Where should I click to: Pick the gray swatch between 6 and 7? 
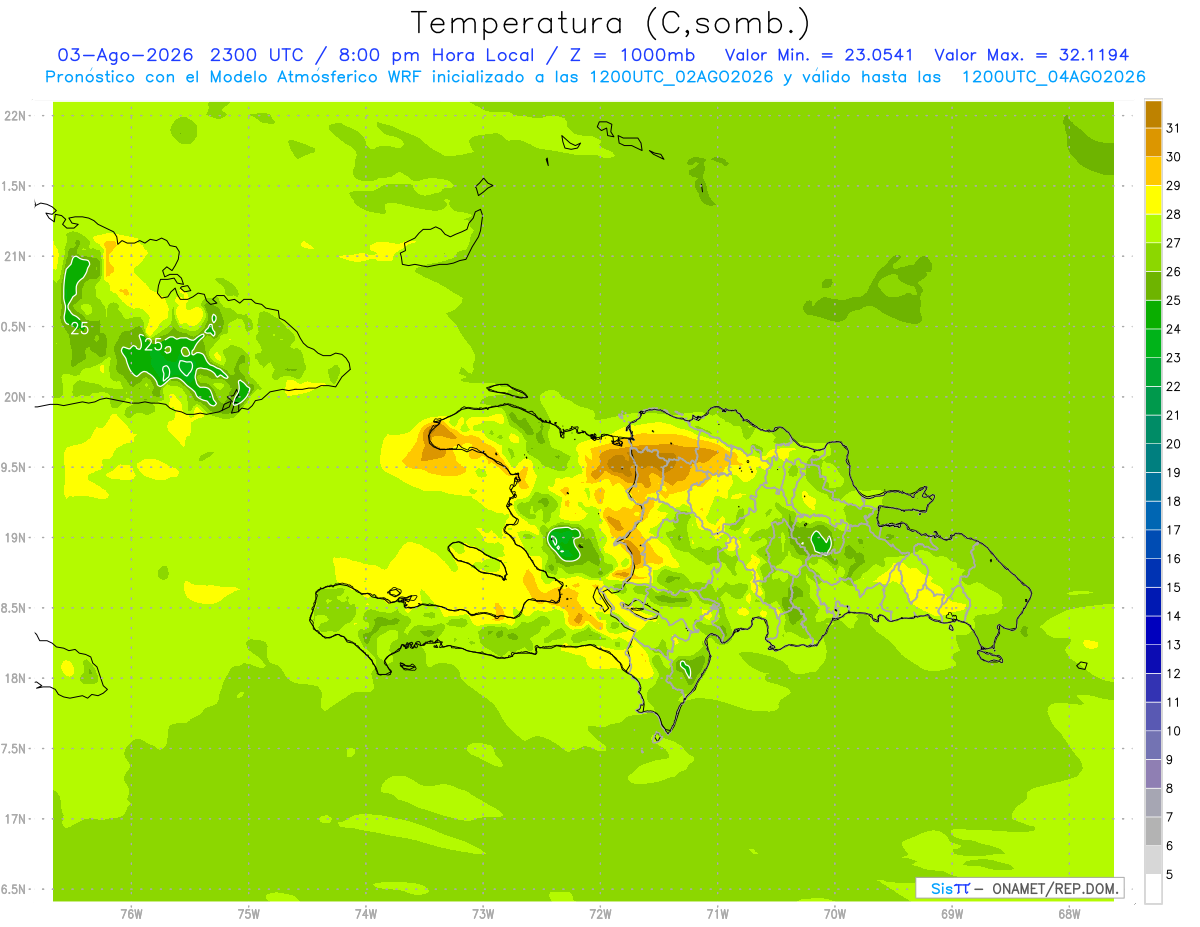[x=1153, y=831]
